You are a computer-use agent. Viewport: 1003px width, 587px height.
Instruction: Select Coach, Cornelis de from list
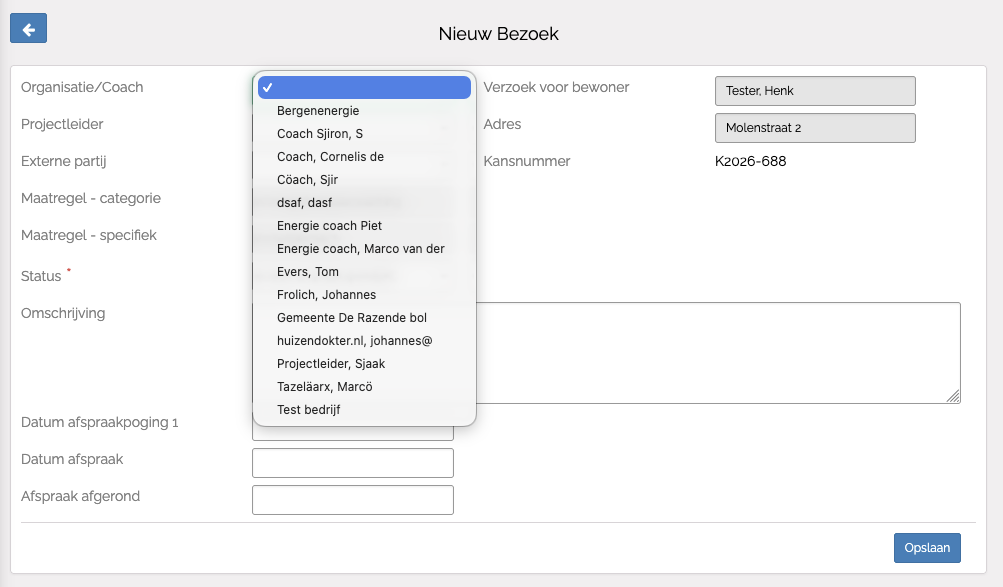(330, 157)
